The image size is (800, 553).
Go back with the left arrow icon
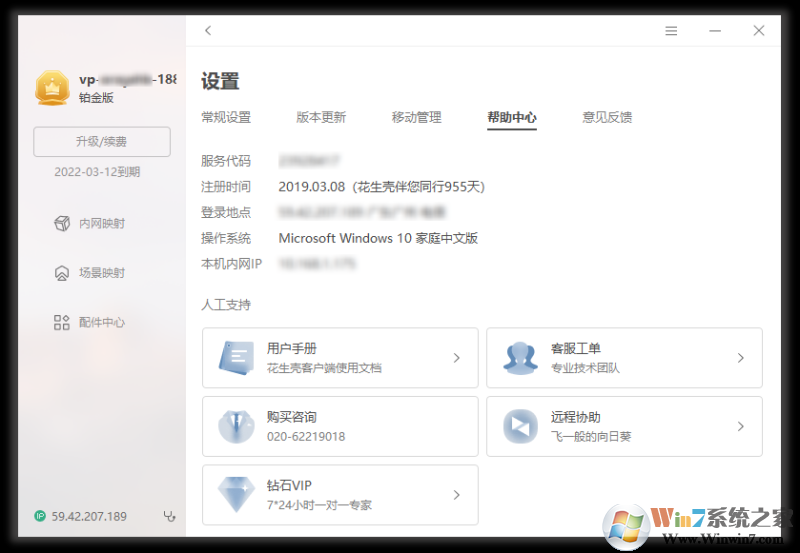point(208,31)
